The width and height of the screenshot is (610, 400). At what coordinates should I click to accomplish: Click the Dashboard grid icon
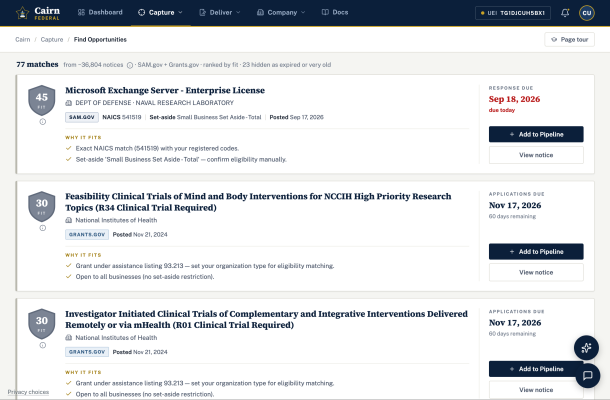click(x=81, y=12)
